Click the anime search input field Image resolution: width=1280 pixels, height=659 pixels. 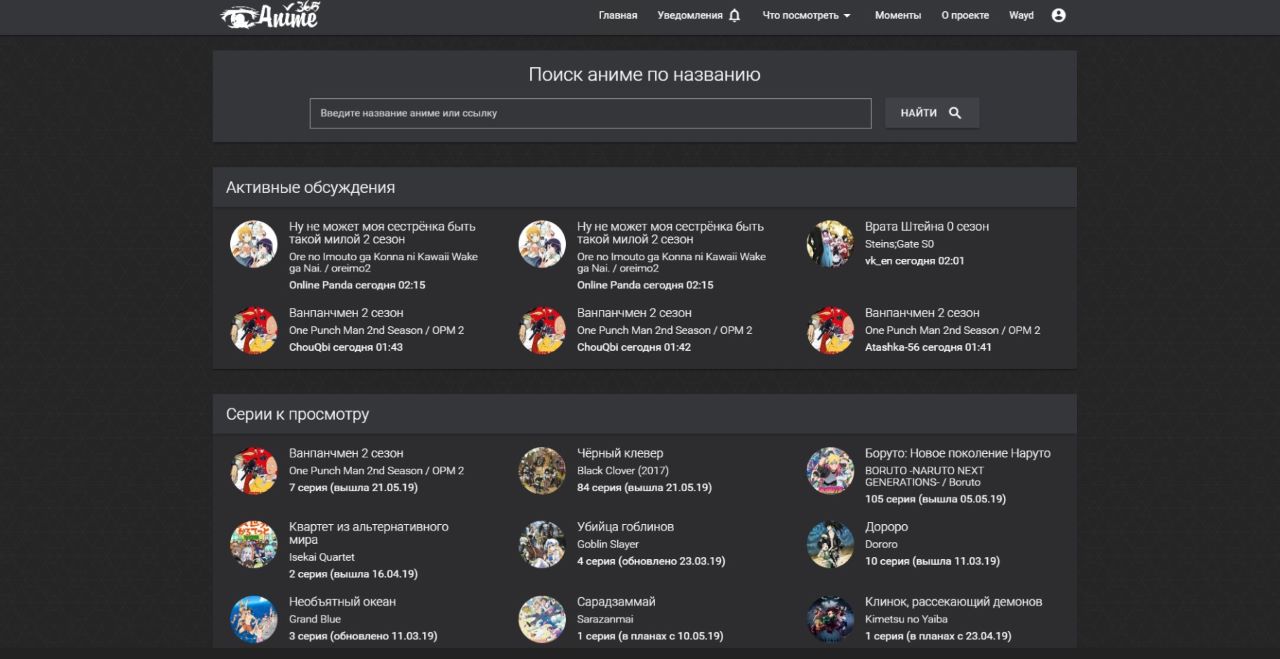pos(589,112)
